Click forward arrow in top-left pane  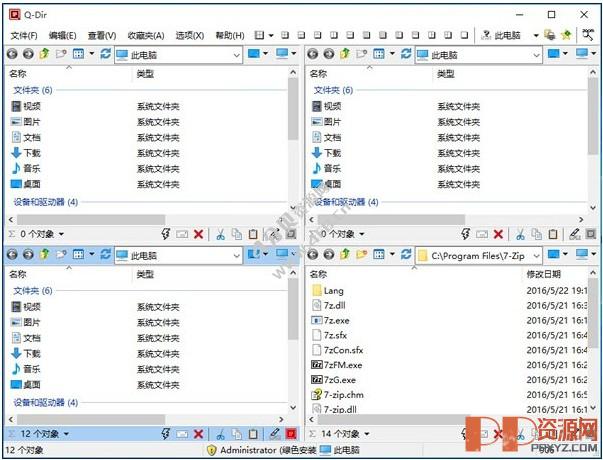[28, 54]
